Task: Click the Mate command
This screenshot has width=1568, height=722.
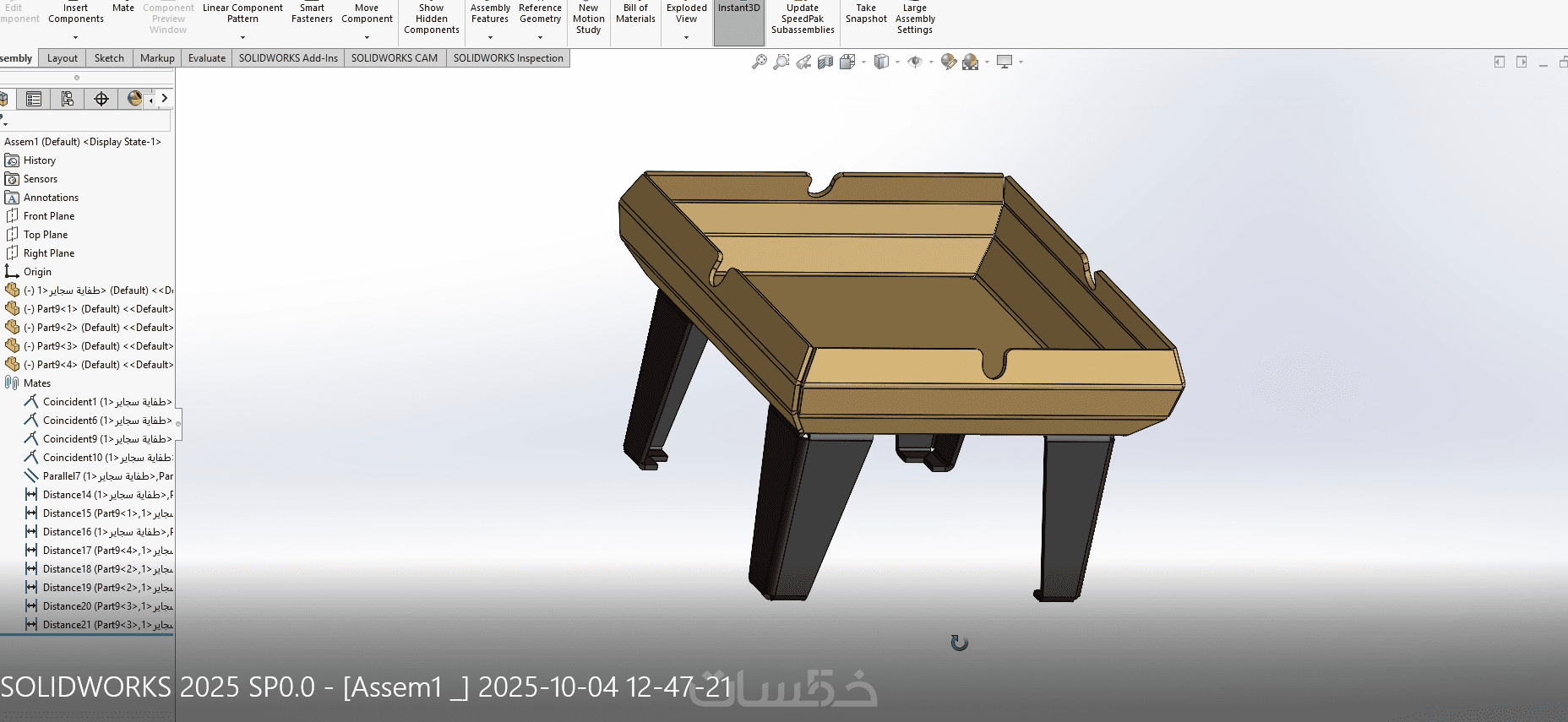Action: coord(123,8)
